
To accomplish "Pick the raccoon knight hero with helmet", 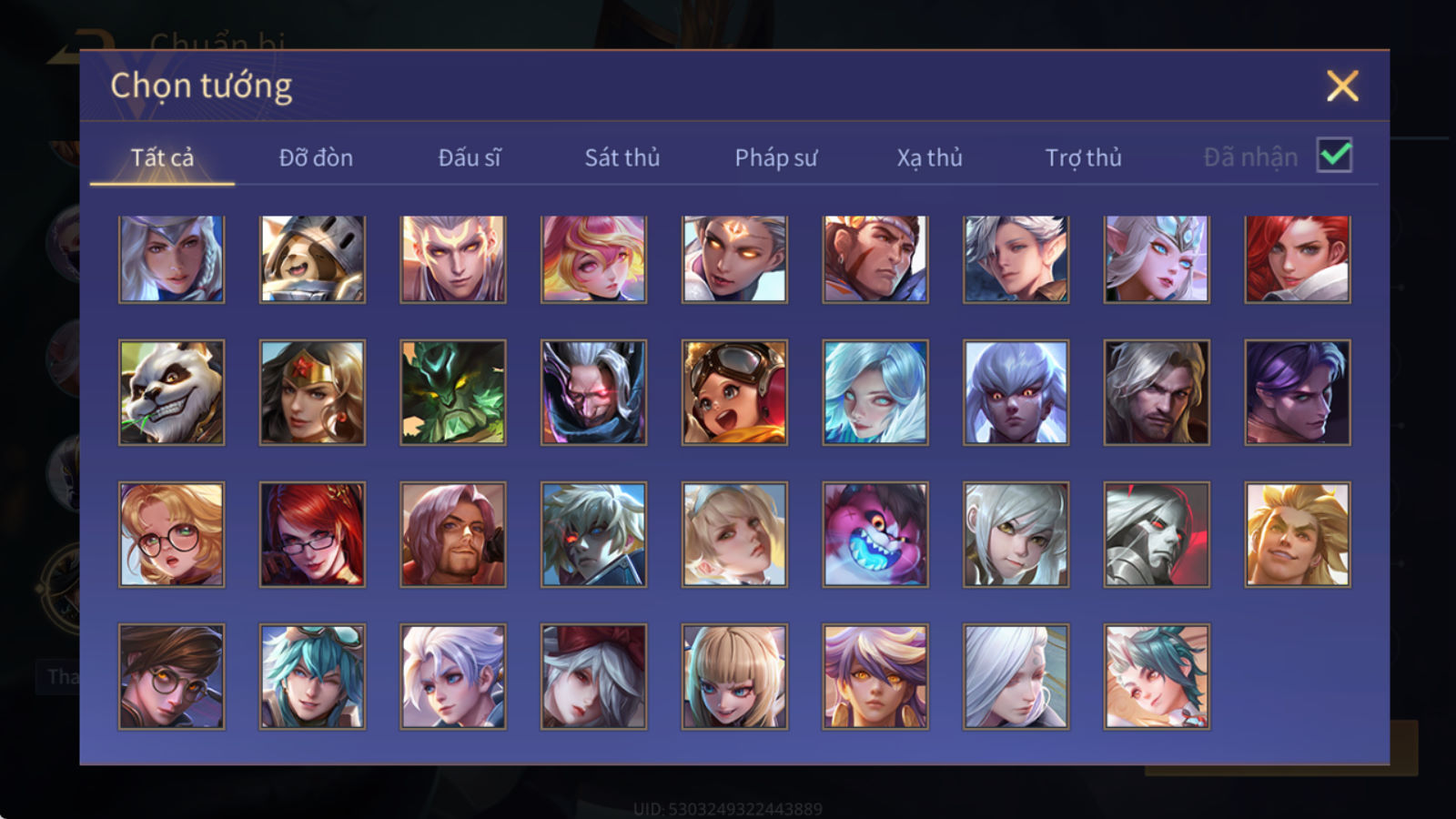I will tap(312, 259).
